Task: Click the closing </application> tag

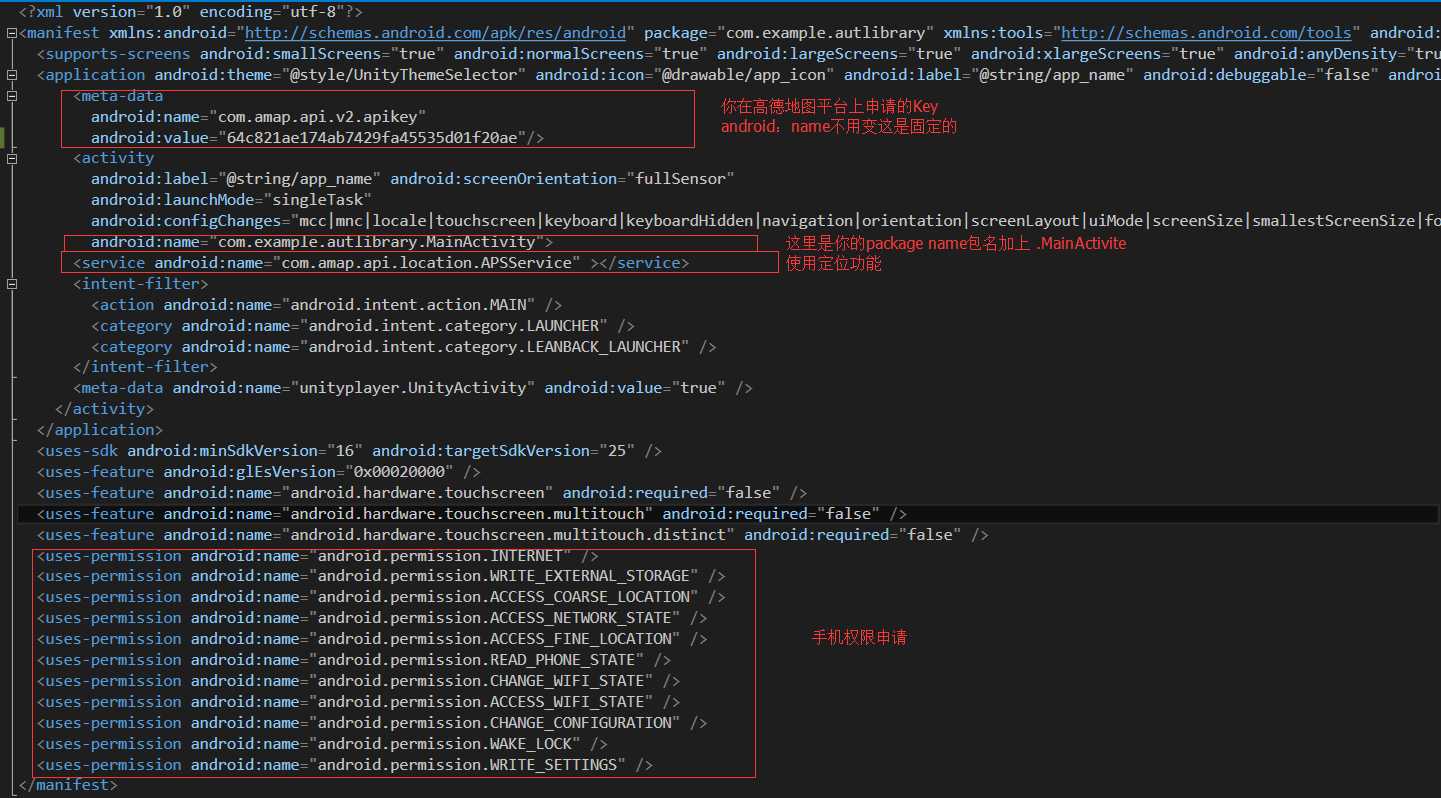Action: [99, 431]
